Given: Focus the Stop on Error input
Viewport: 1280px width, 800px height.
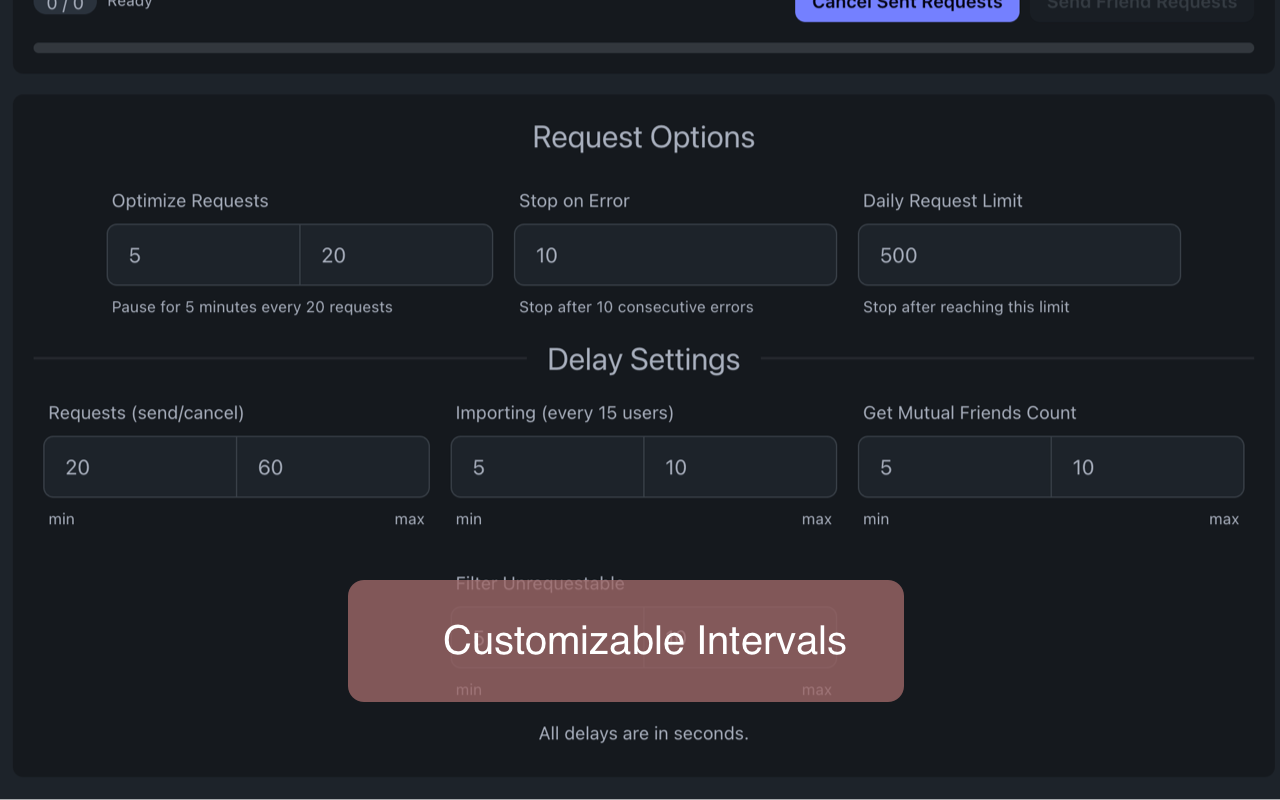Looking at the screenshot, I should click(x=675, y=255).
